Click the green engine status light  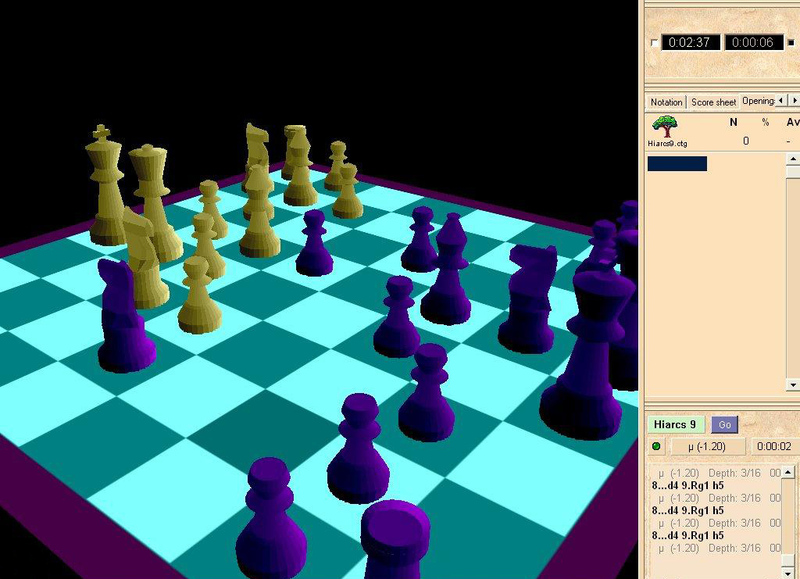656,446
